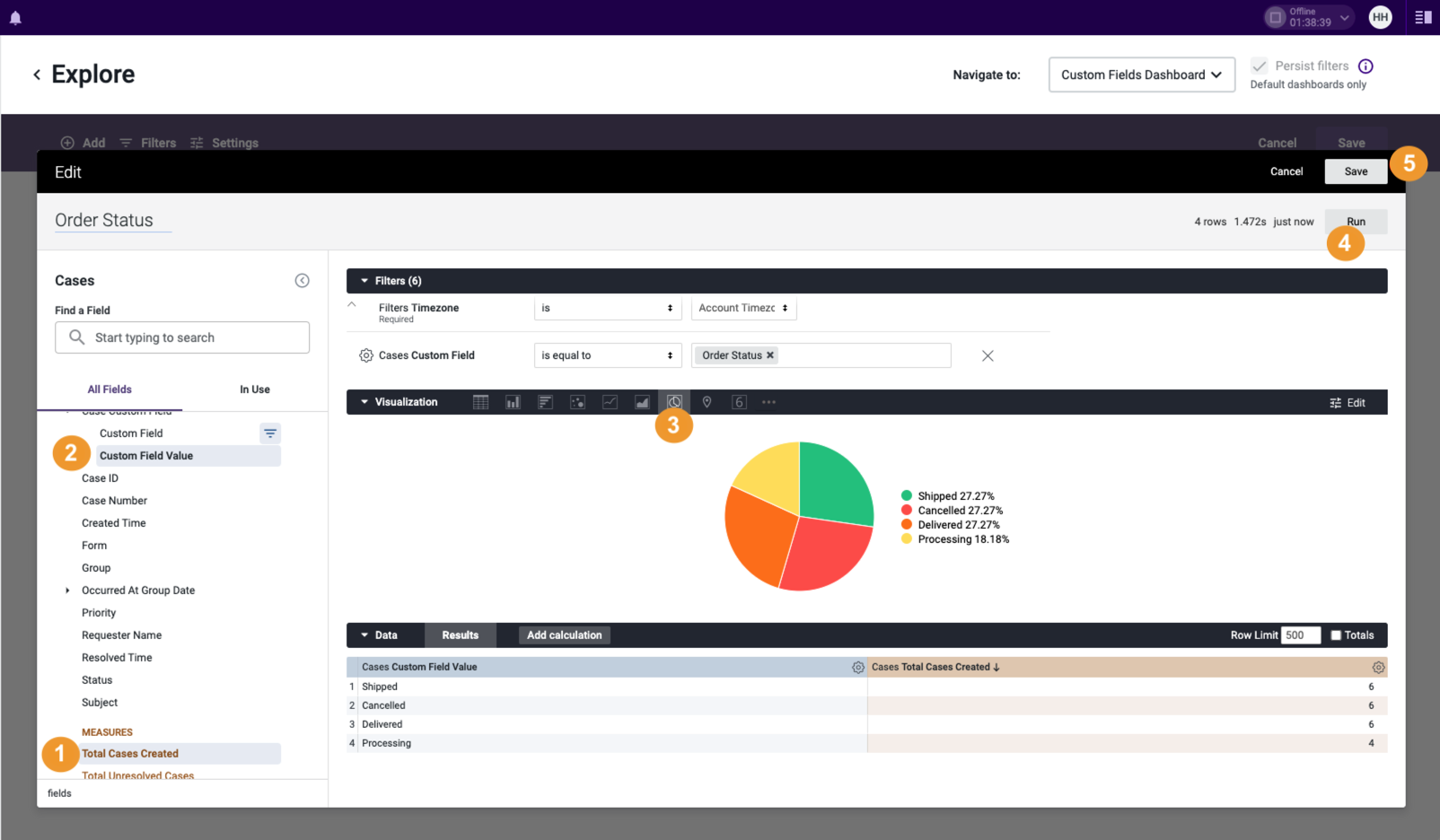
Task: Select the Resolved Time field
Action: pos(117,658)
